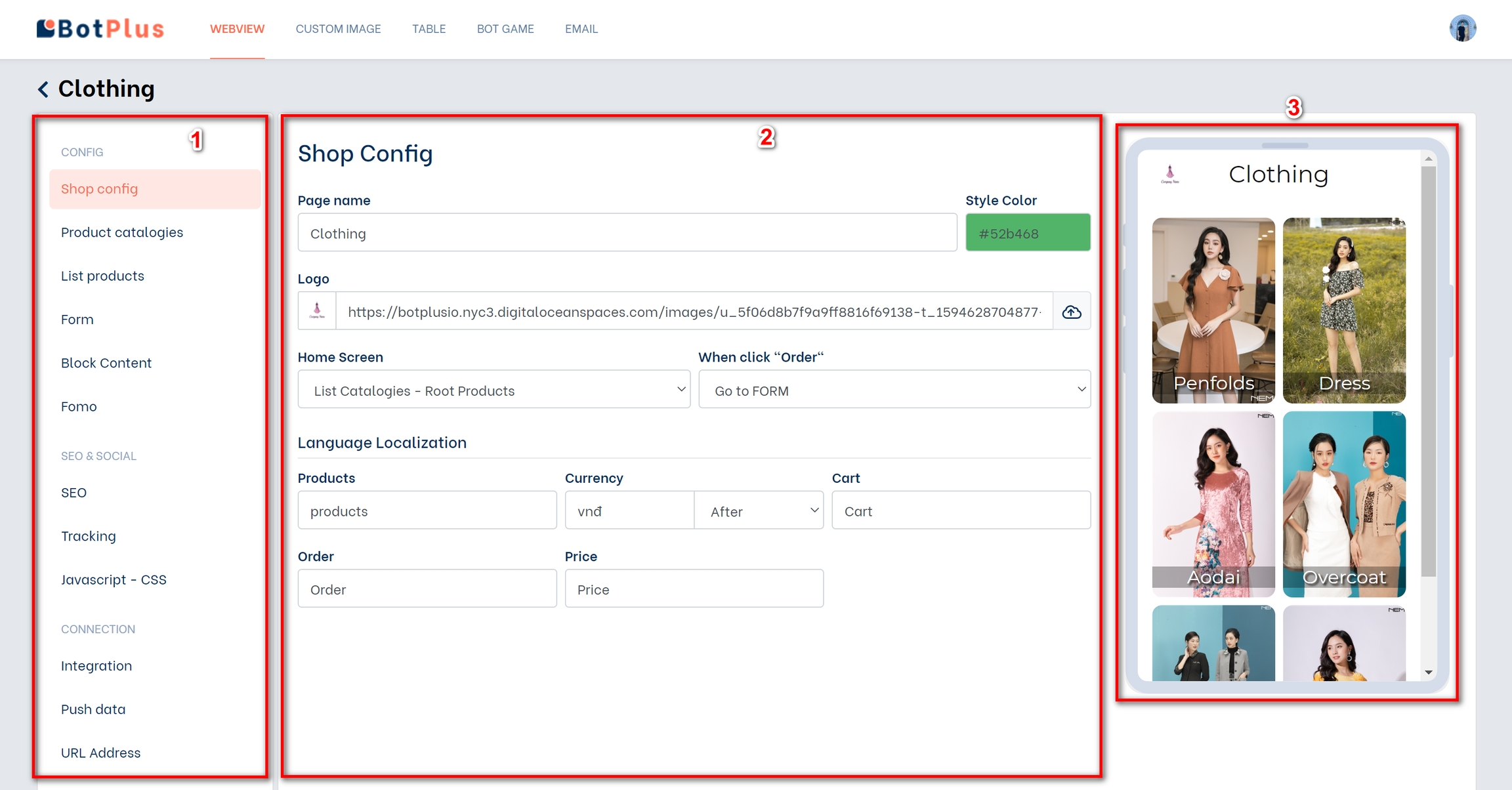Click the BotPlus logo
1512x790 pixels.
tap(100, 28)
